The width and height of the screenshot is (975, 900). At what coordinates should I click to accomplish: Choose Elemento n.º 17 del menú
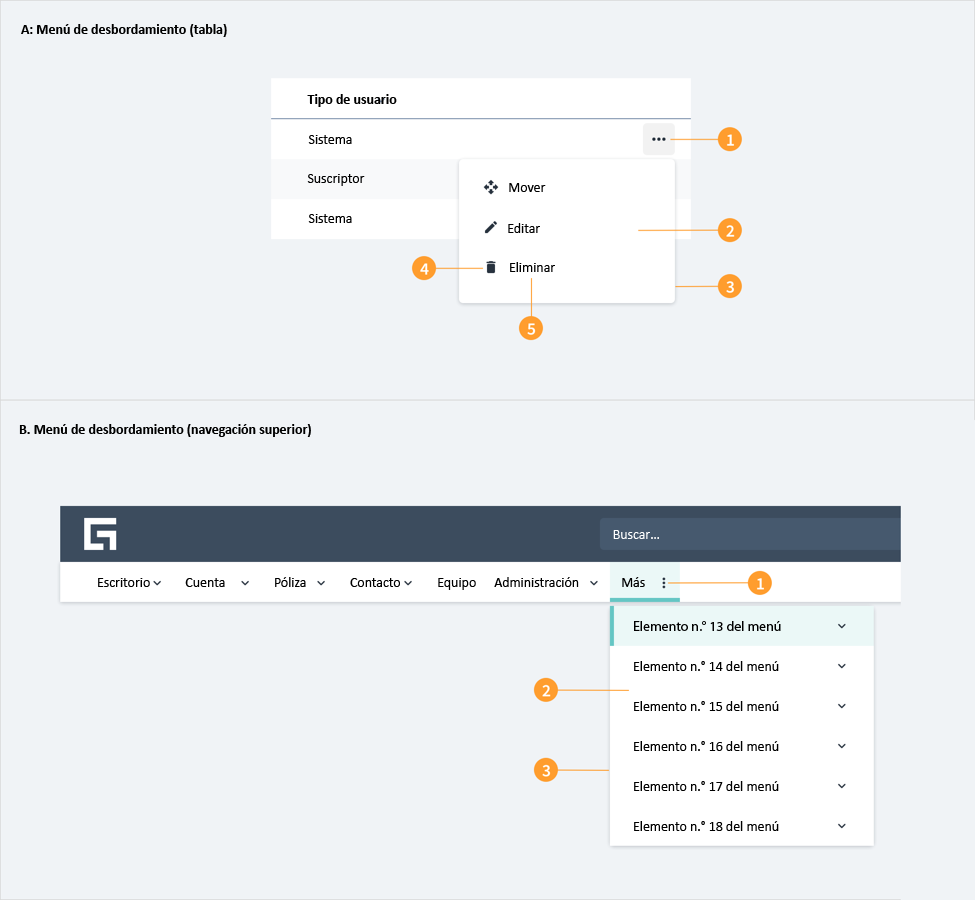click(742, 786)
